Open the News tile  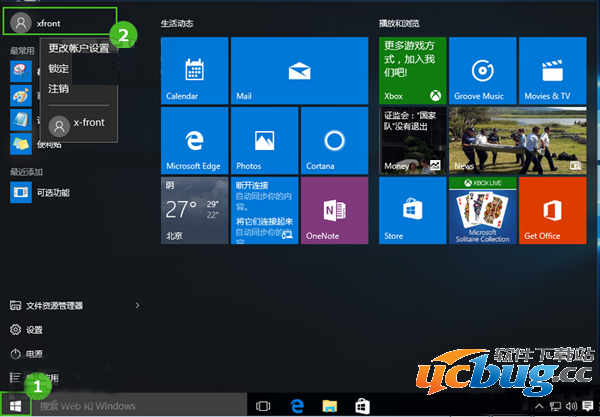518,140
